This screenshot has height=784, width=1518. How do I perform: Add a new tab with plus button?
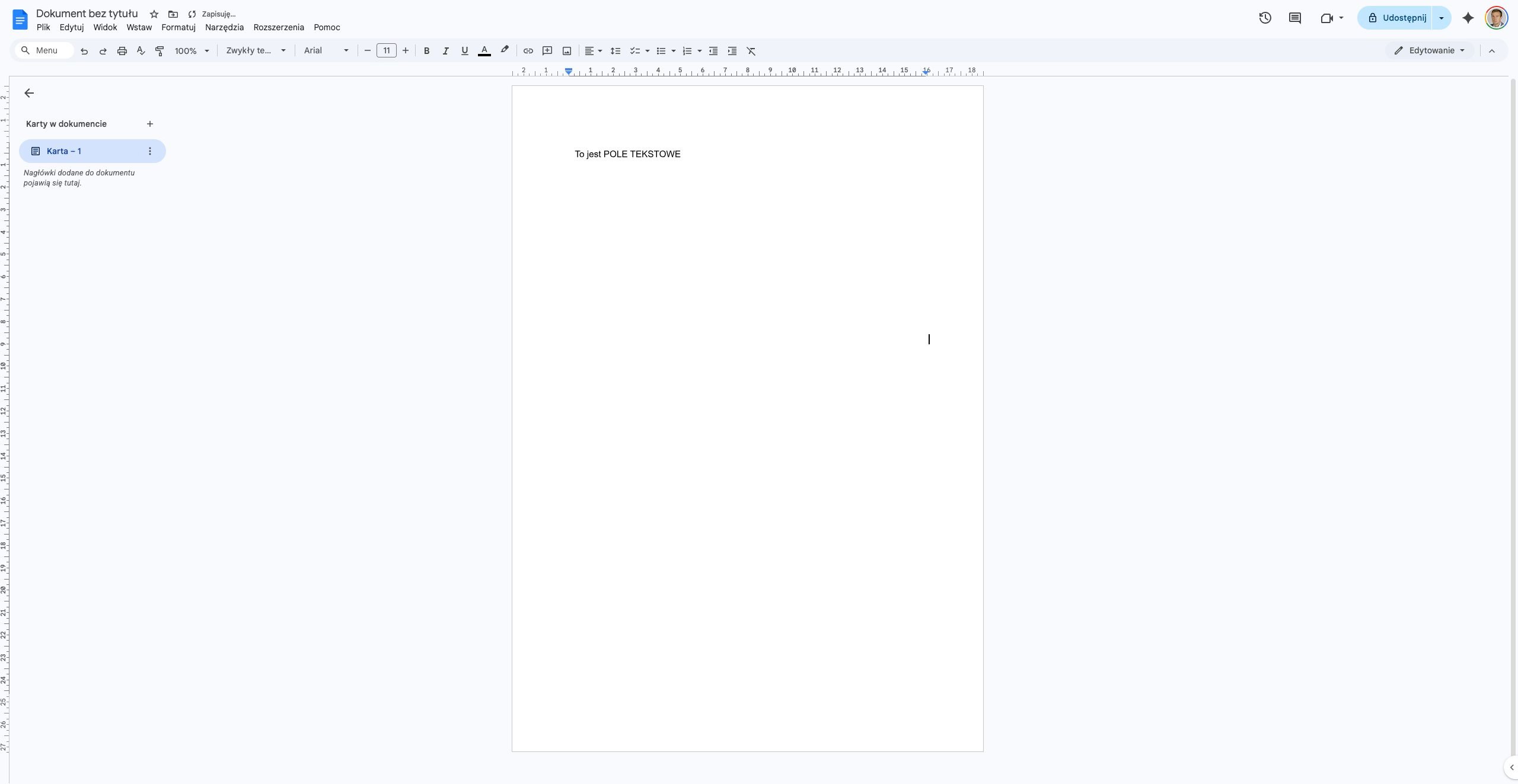tap(150, 124)
